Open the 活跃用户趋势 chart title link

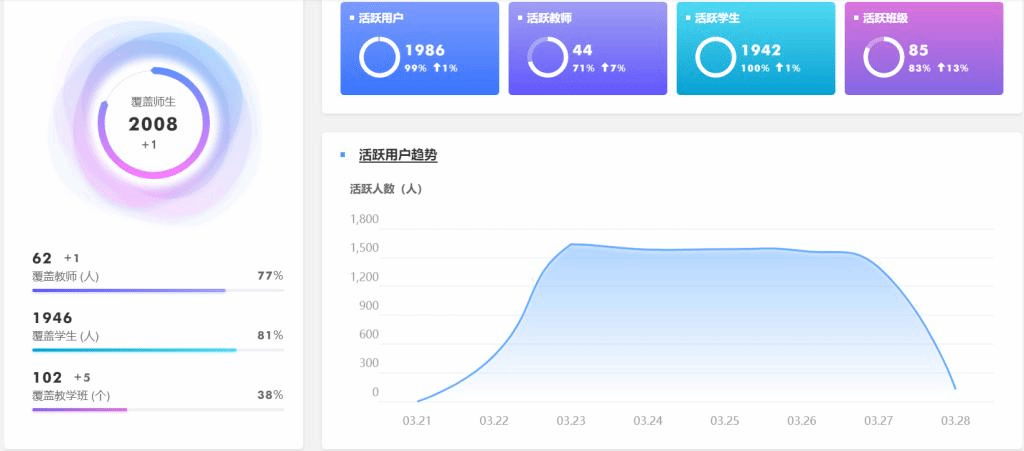tap(398, 155)
